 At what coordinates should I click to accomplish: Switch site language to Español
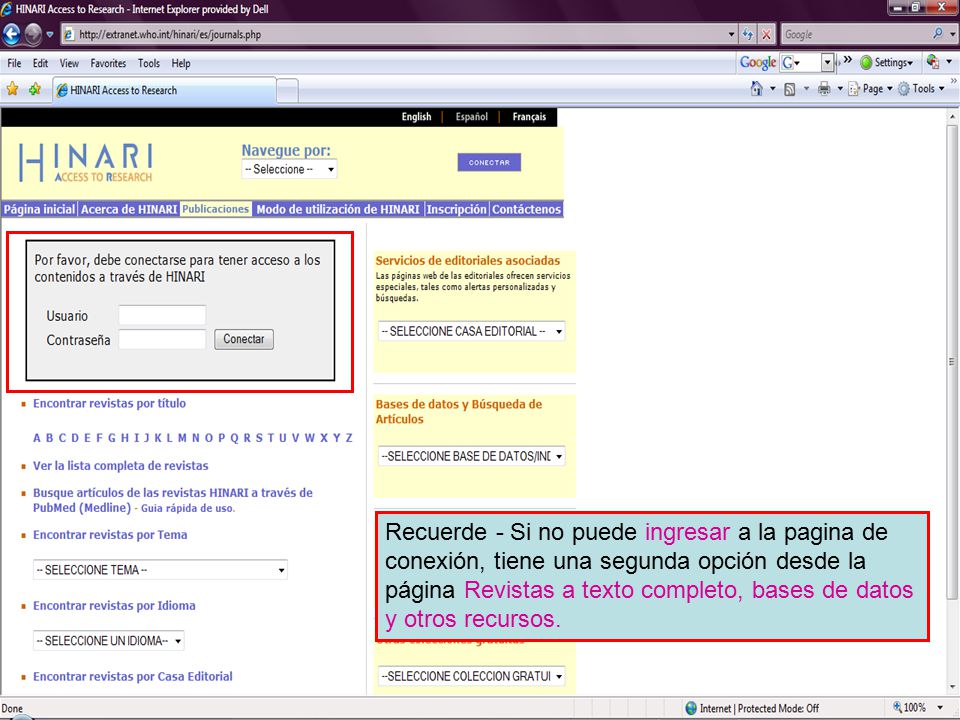pos(471,117)
